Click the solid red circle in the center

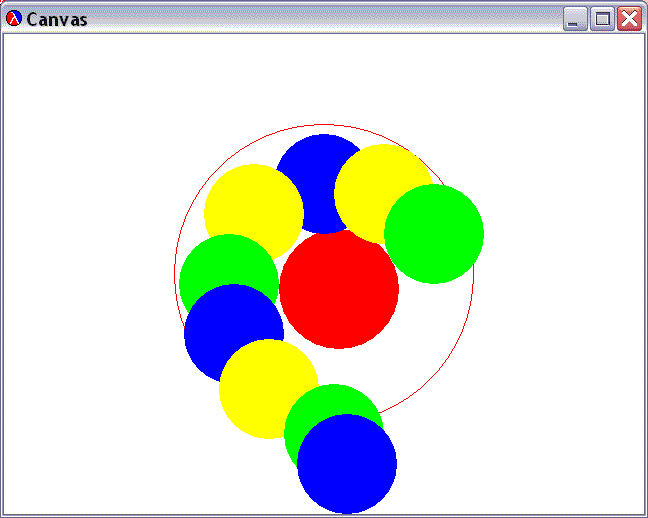point(339,290)
